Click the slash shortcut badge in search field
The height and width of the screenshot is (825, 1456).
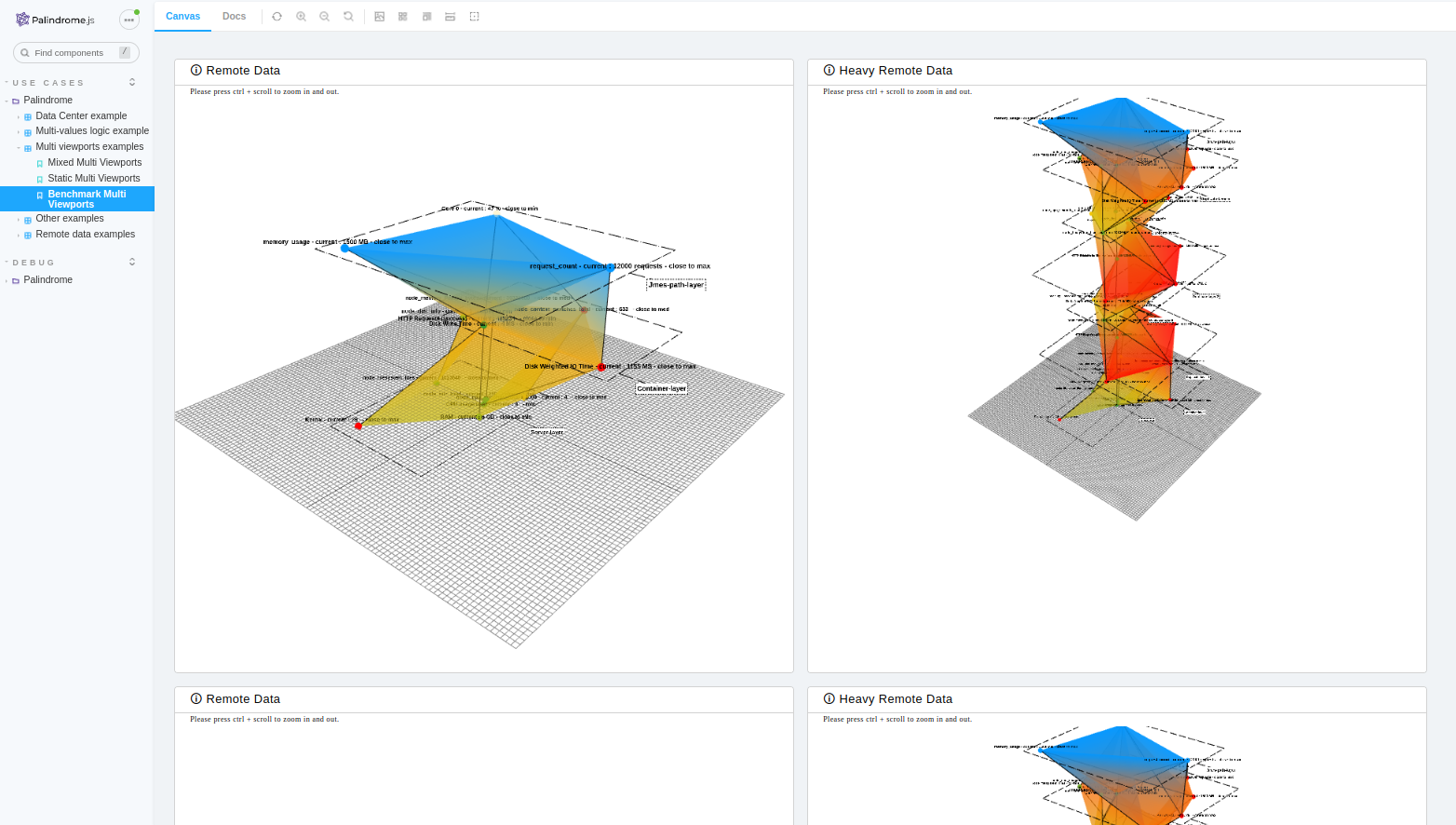coord(125,52)
